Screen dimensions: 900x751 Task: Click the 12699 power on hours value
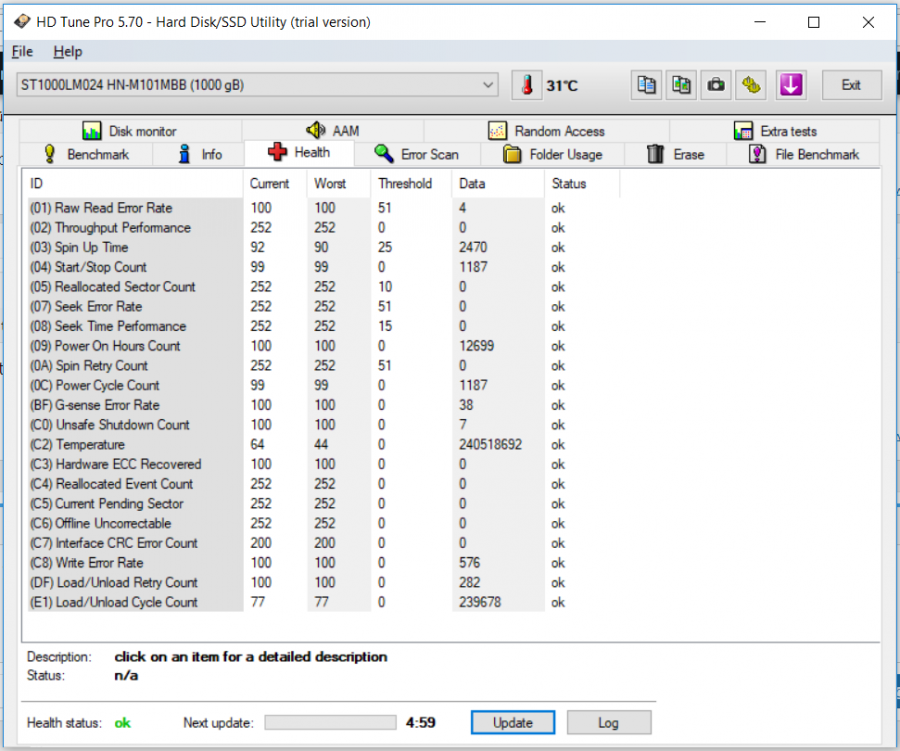pos(476,346)
